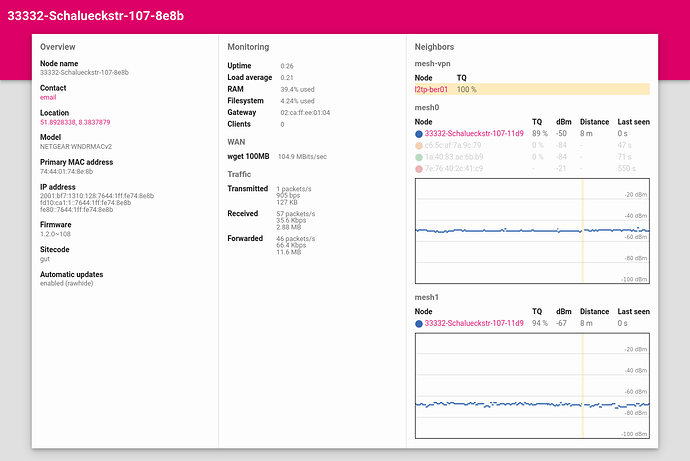Click the red dot beside 7e:76:40:2c:41:c9
The height and width of the screenshot is (461, 690).
(x=419, y=169)
